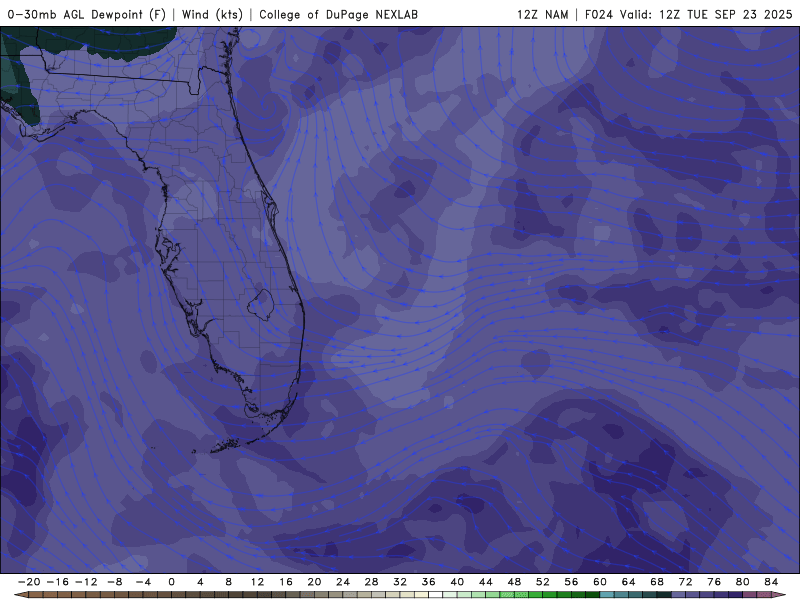This screenshot has height=600, width=800.
Task: Click the 28 legend value
Action: pos(371,582)
